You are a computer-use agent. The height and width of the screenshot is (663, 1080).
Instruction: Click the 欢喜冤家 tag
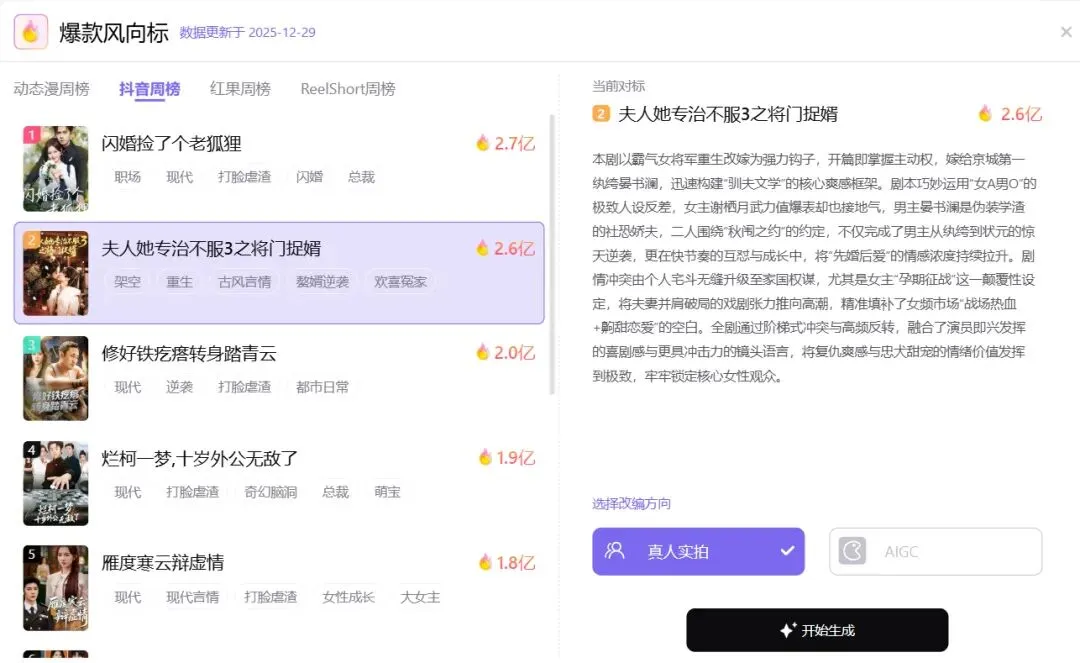click(x=400, y=282)
